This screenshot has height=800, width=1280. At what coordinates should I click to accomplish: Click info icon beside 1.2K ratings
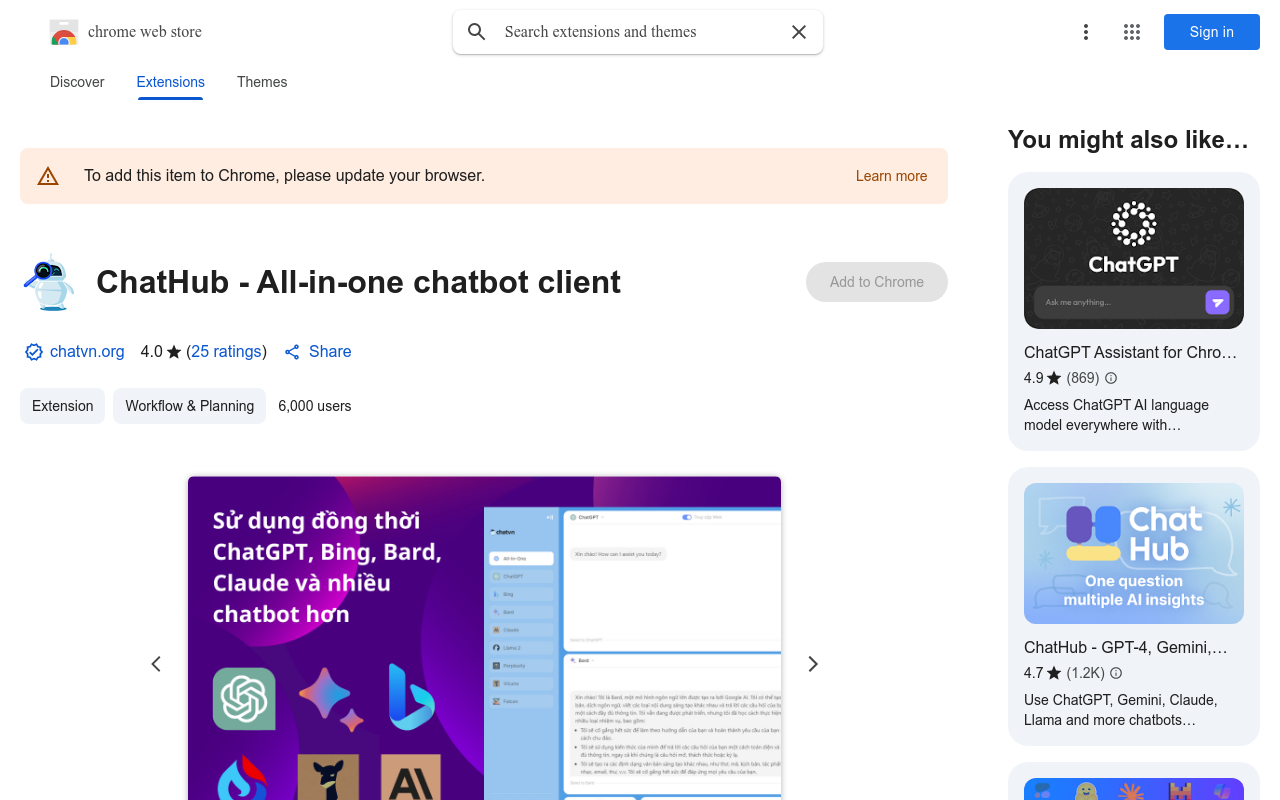click(x=1116, y=673)
